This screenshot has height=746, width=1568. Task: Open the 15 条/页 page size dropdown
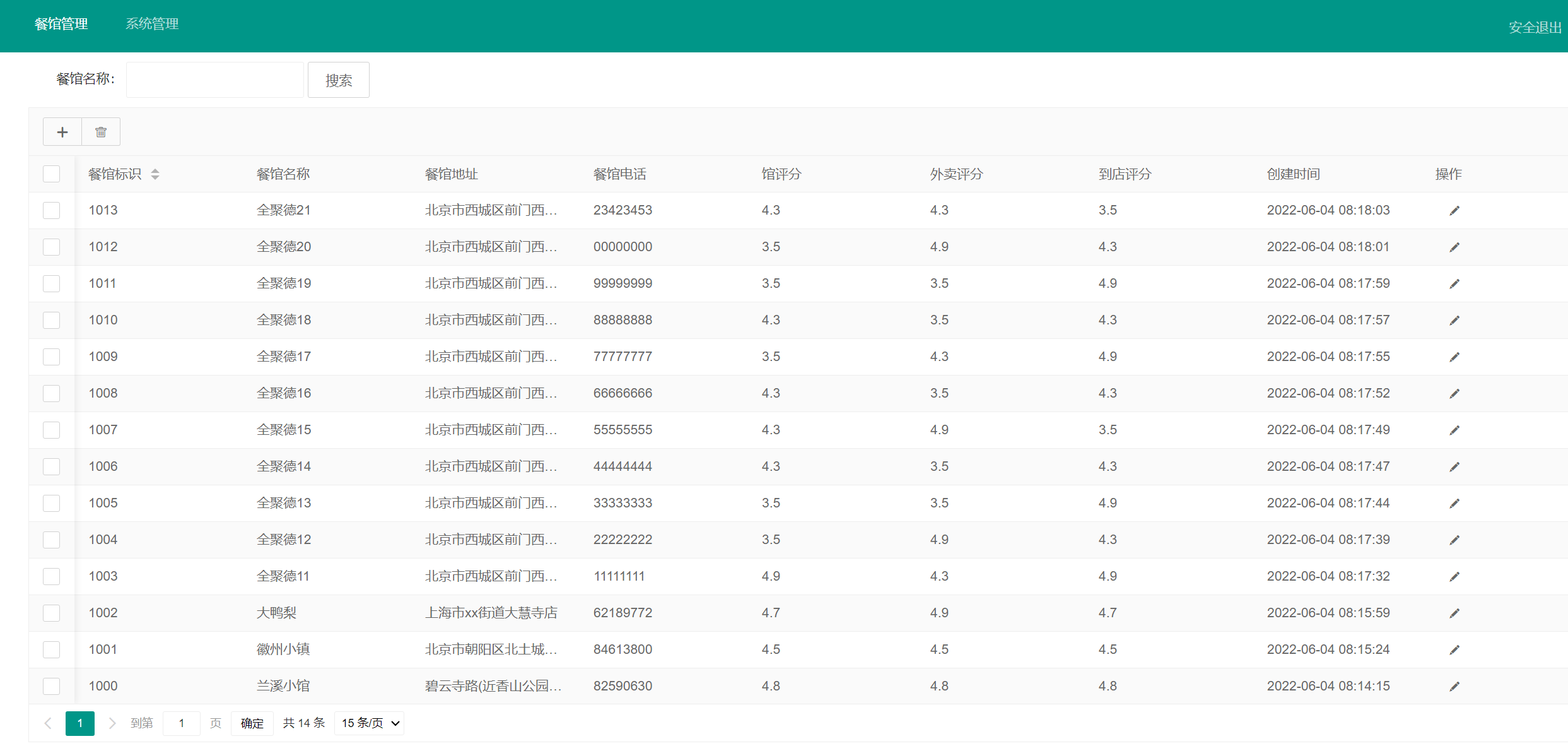coord(370,723)
